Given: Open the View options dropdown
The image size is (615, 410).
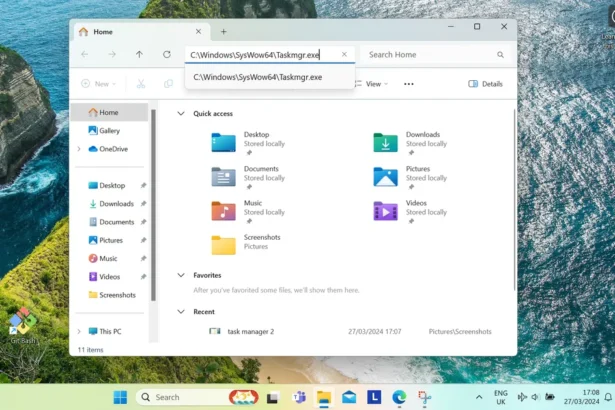Looking at the screenshot, I should point(371,84).
